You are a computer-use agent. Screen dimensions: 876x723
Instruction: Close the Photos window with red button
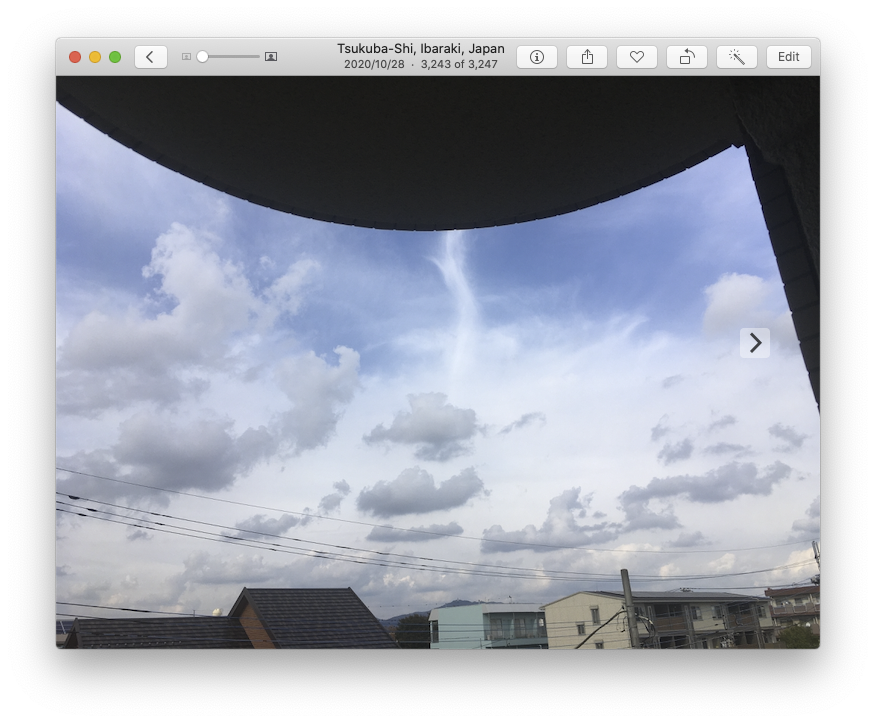tap(75, 57)
